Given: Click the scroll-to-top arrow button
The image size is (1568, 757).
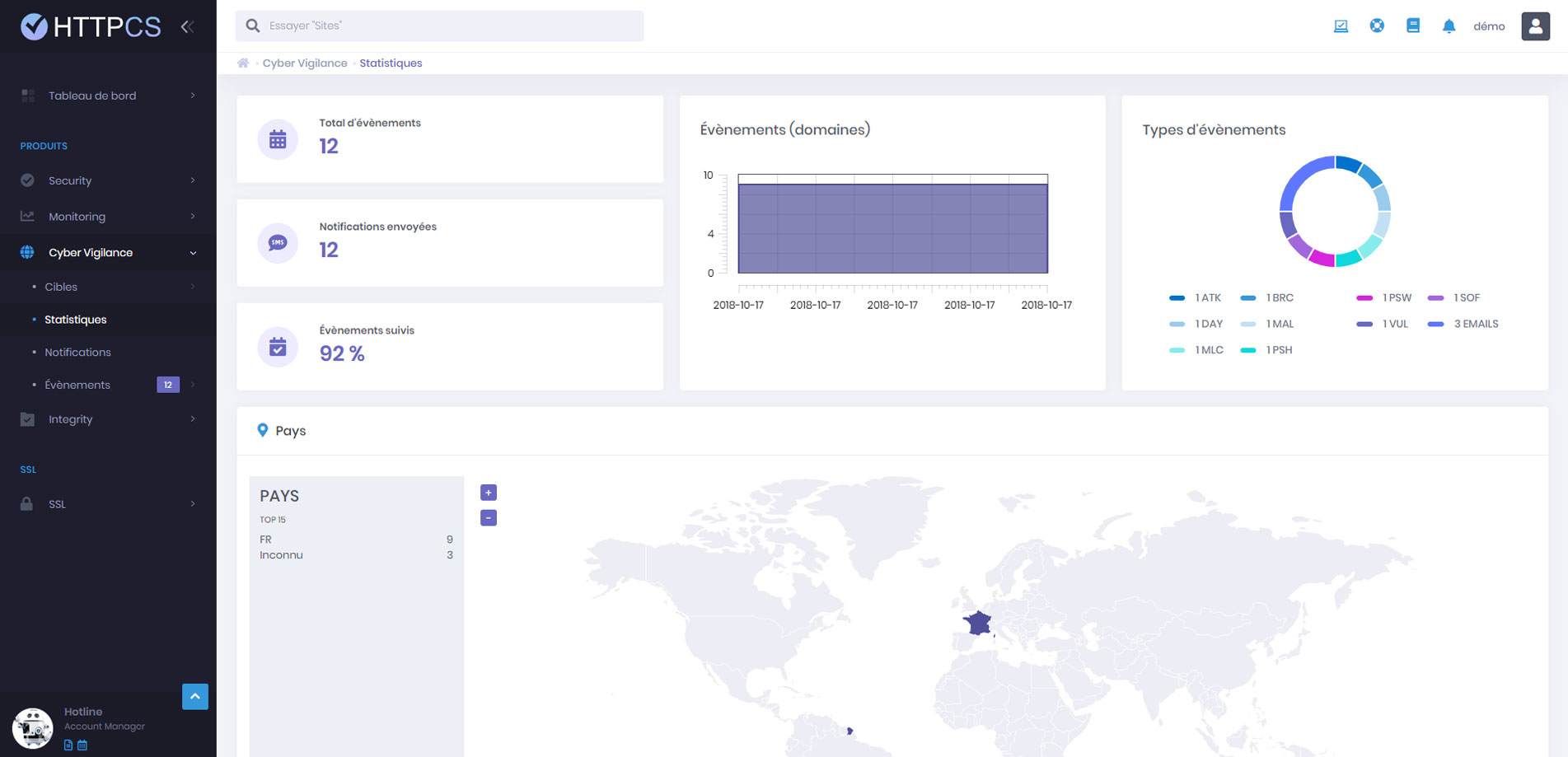Looking at the screenshot, I should pos(195,696).
